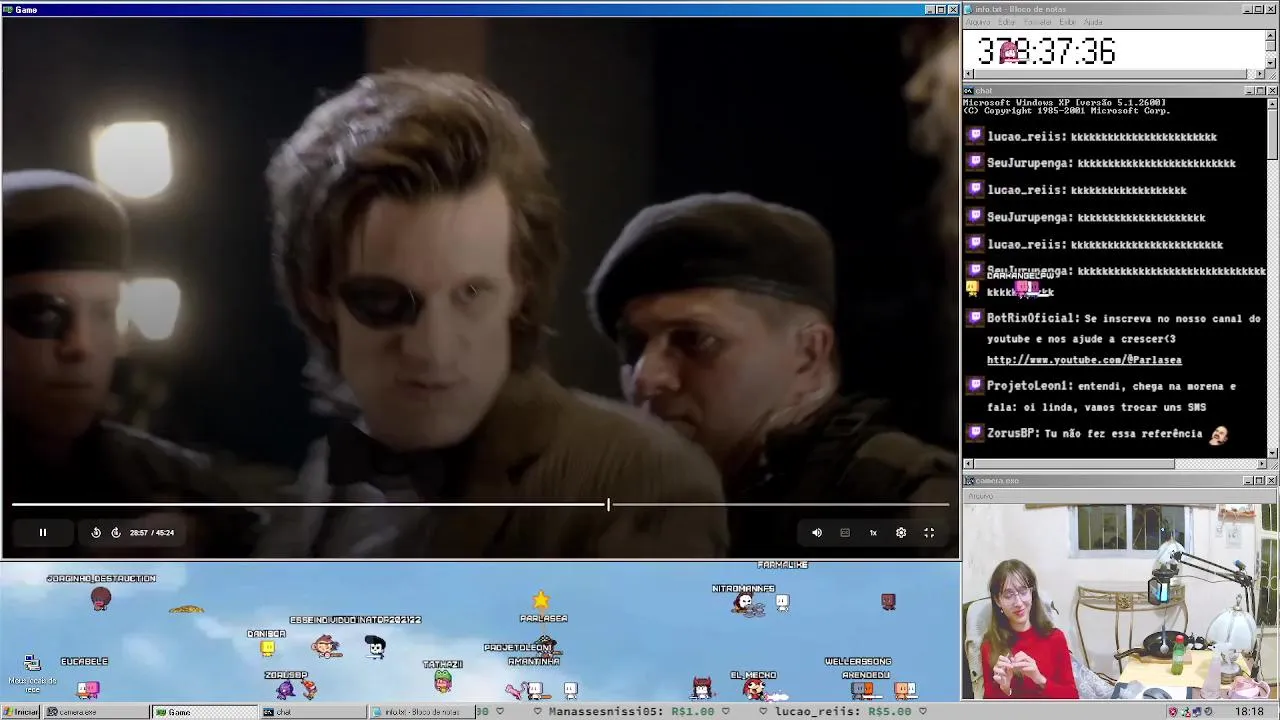Skip the video forward ten seconds
The height and width of the screenshot is (720, 1280).
coord(116,533)
